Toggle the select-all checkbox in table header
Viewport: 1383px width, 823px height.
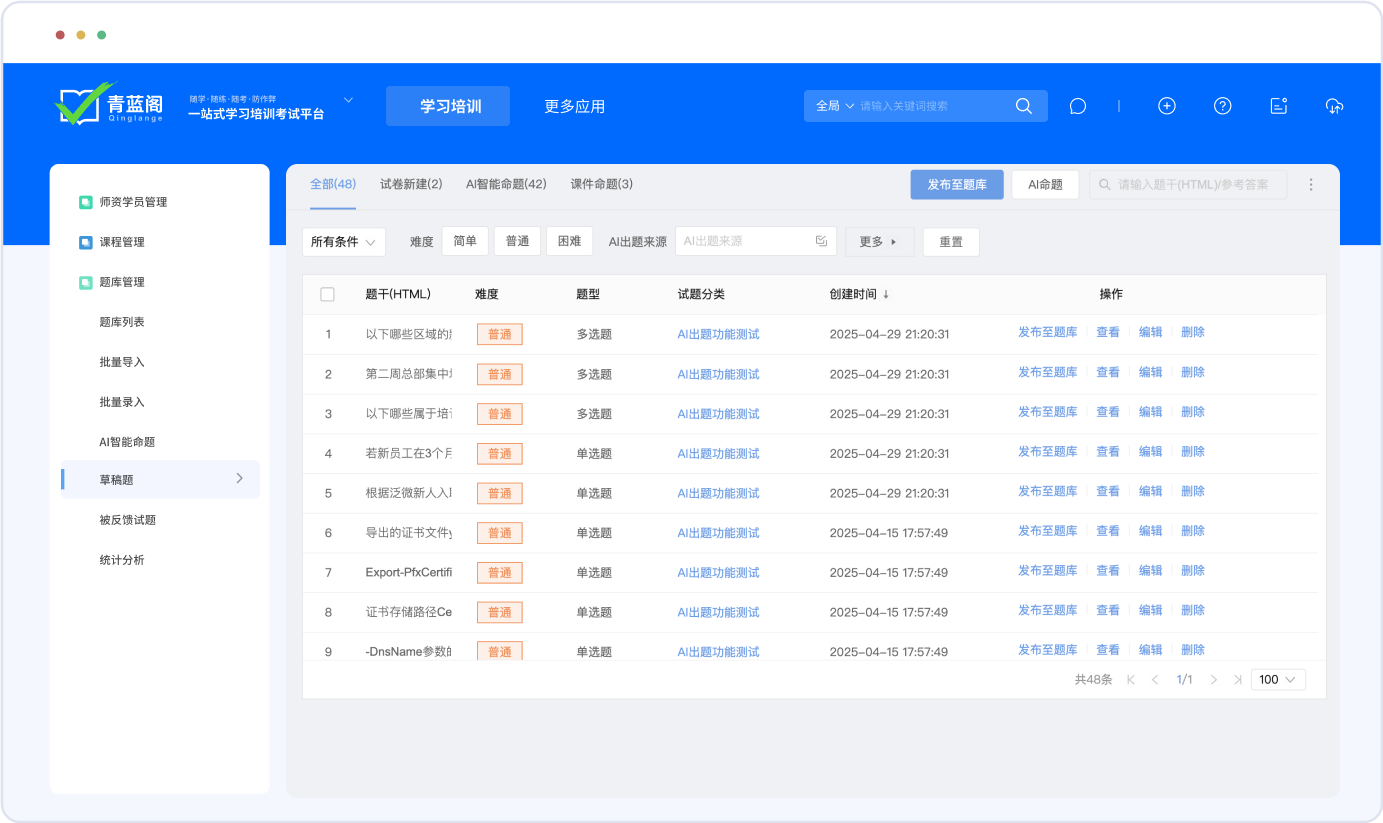click(327, 294)
